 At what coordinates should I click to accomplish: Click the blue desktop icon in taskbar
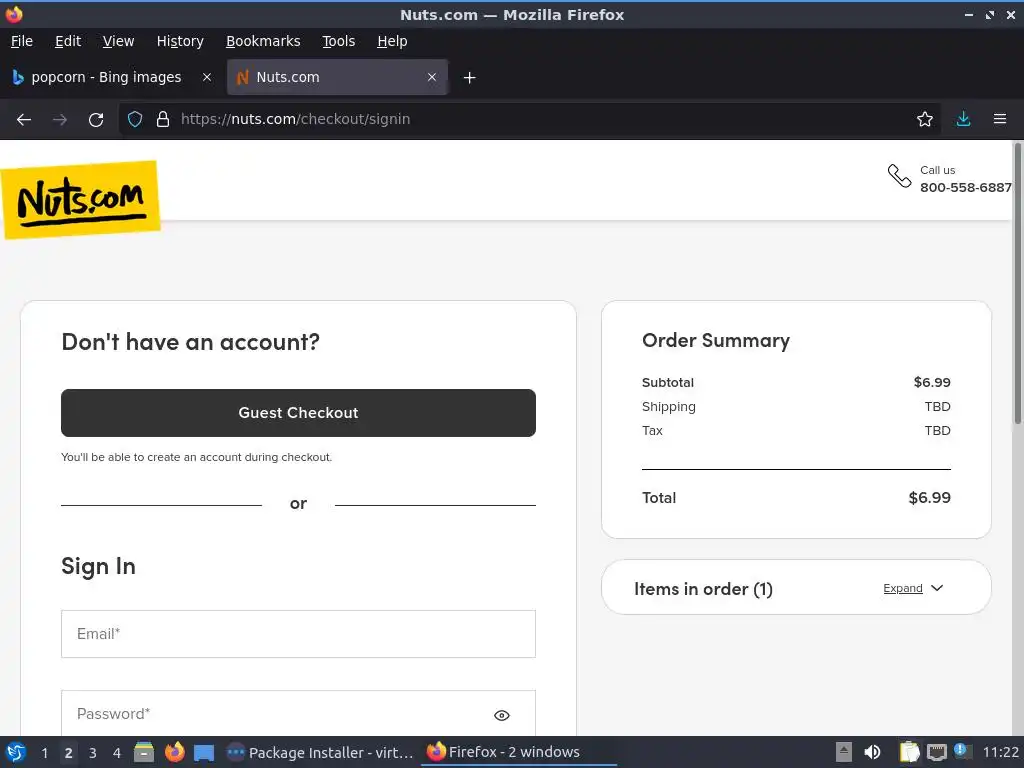click(204, 753)
